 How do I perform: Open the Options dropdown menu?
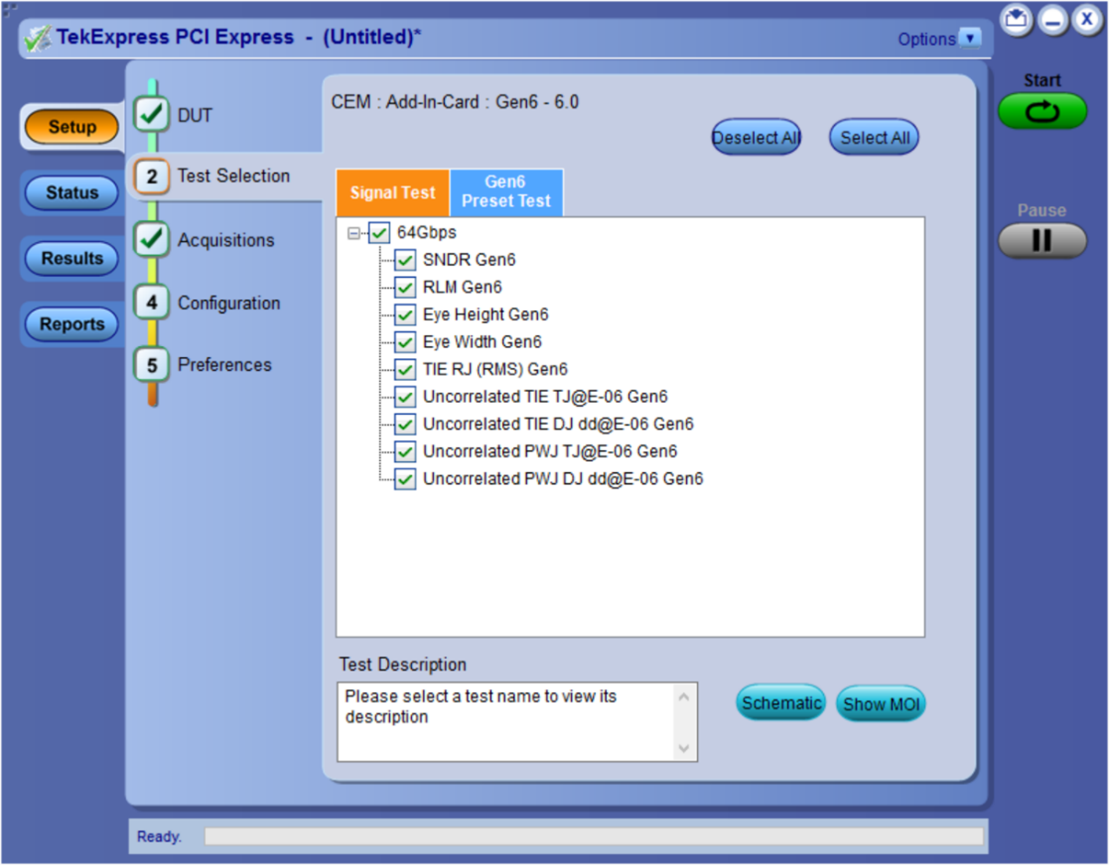coord(970,39)
